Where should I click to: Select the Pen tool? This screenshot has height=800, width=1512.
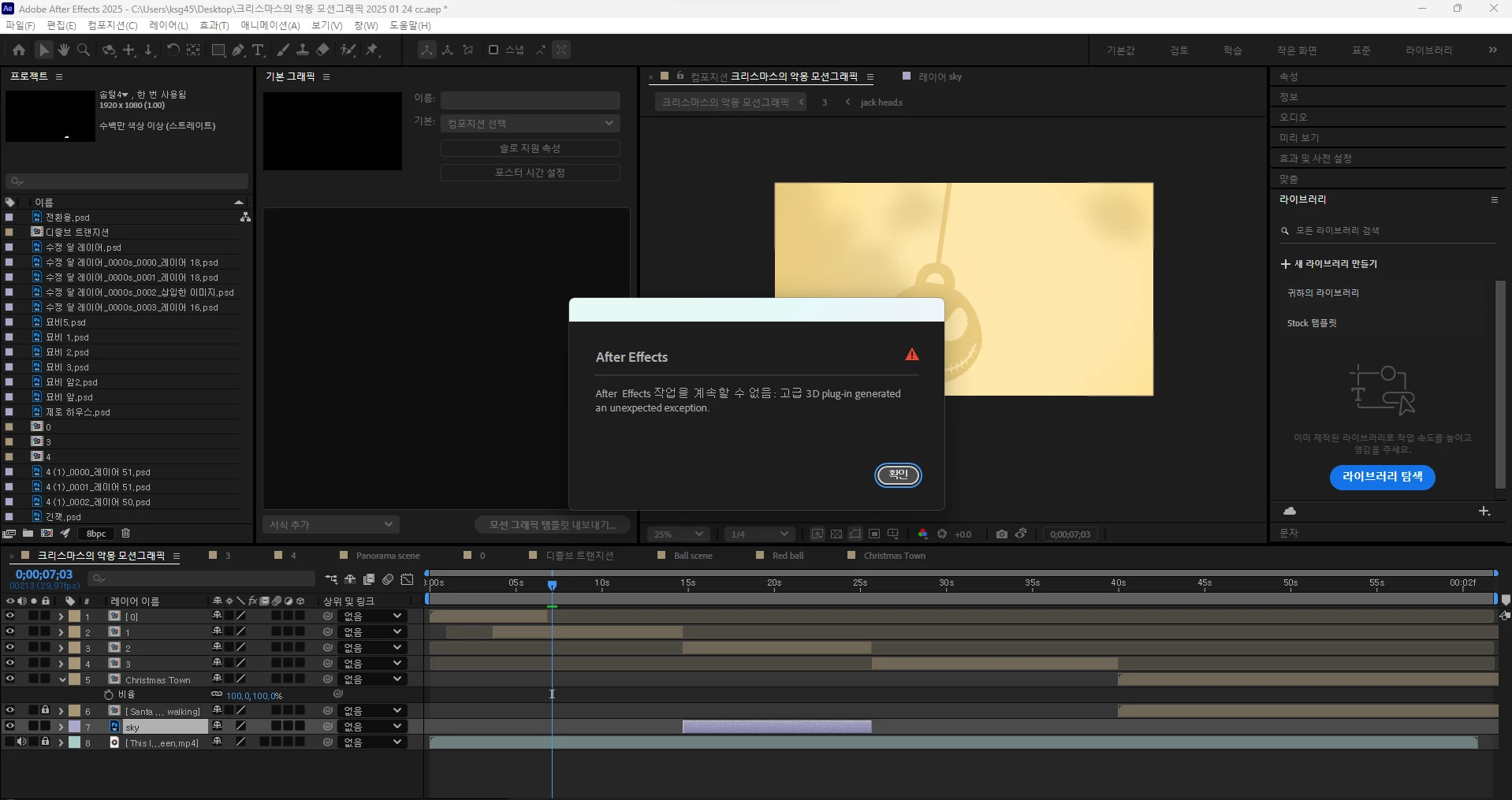tap(238, 50)
